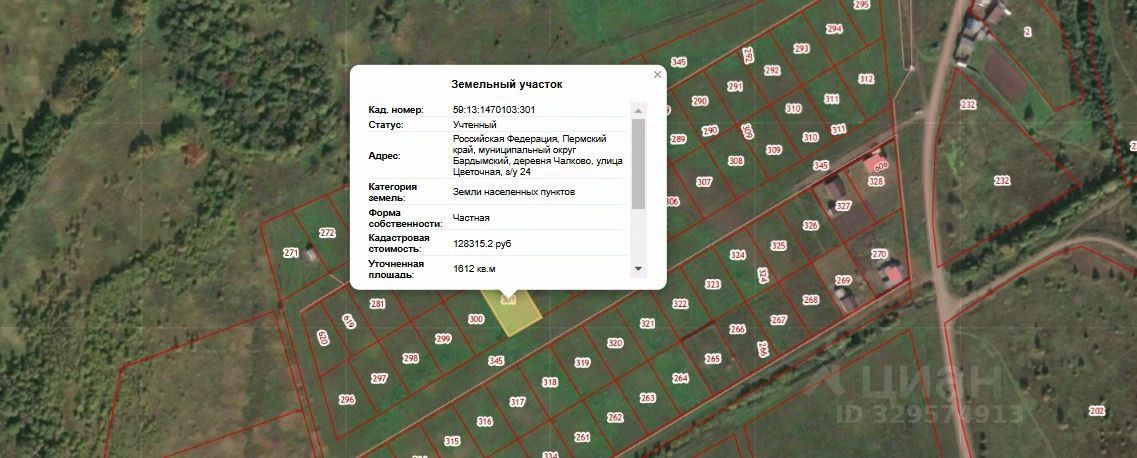Select land parcel number 272
Image resolution: width=1137 pixels, height=458 pixels.
pos(327,233)
